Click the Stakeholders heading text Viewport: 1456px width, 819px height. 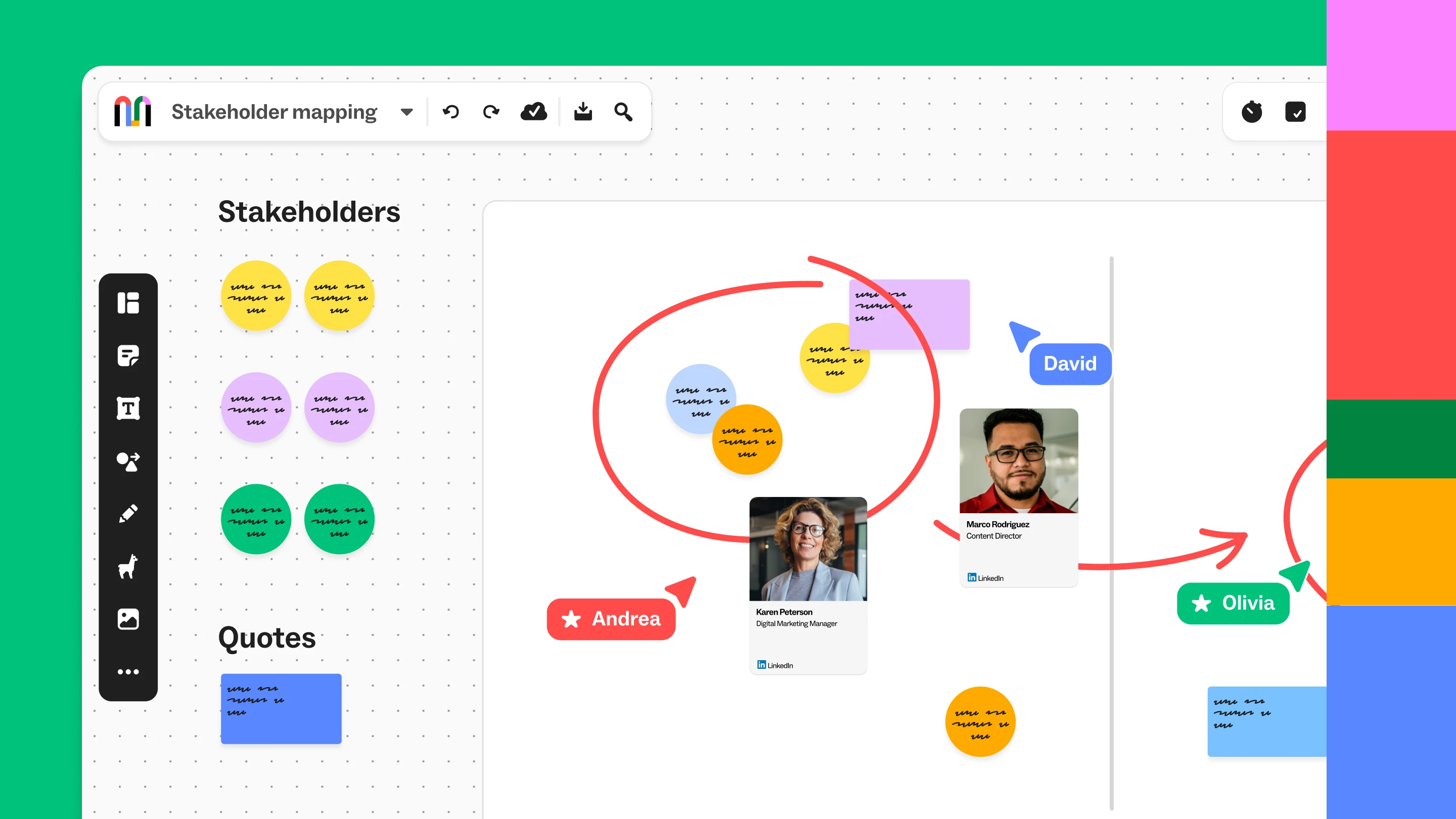click(309, 212)
